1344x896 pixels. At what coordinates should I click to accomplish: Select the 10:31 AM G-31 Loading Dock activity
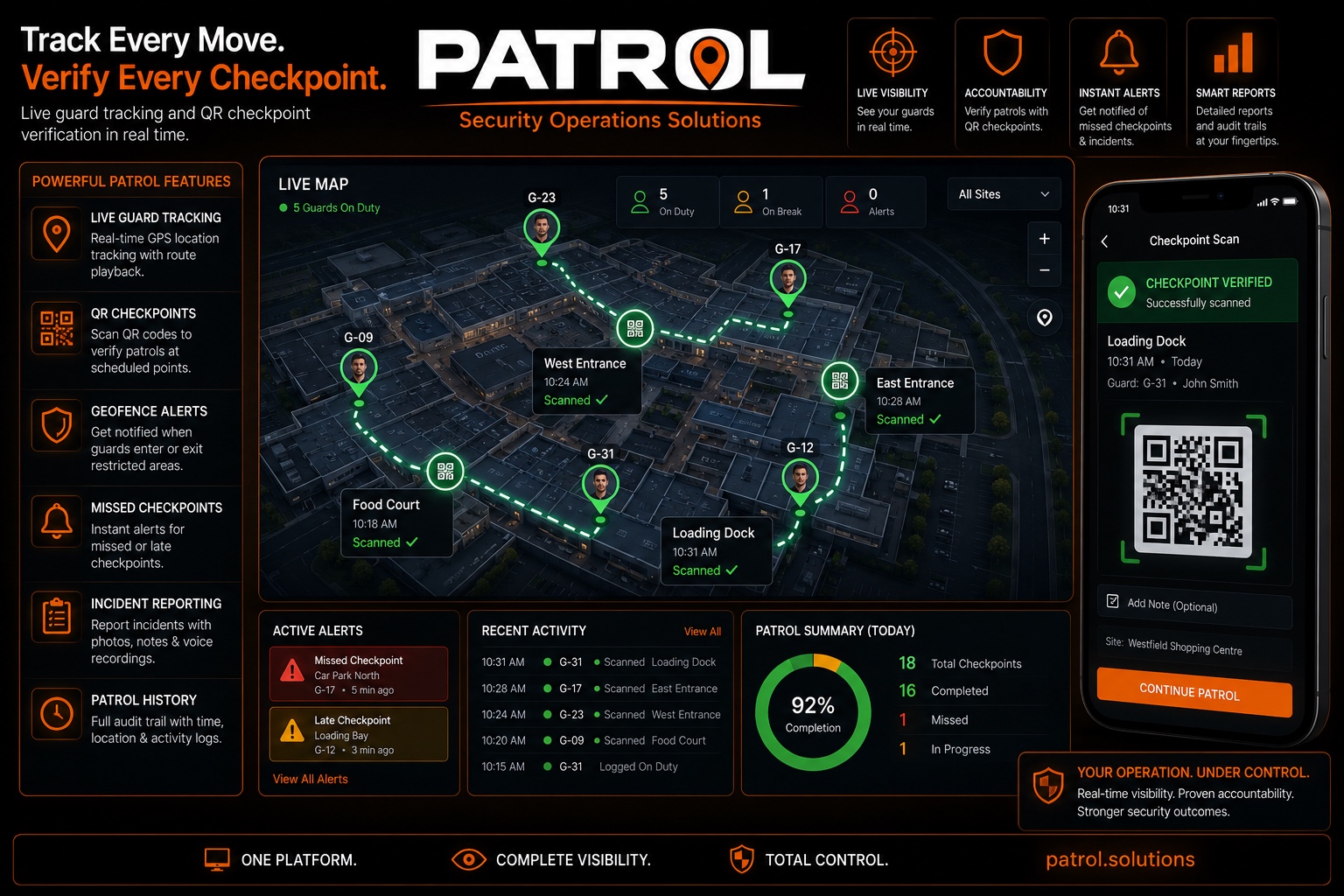coord(600,662)
